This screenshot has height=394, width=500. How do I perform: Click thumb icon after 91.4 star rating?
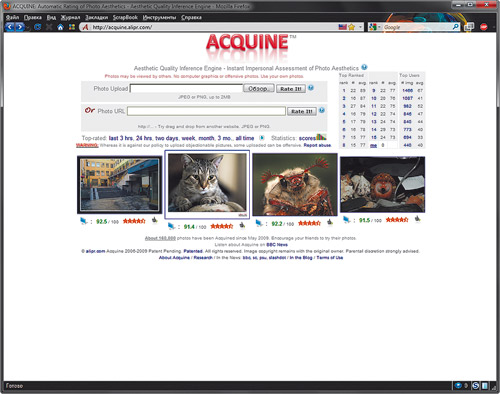point(242,226)
